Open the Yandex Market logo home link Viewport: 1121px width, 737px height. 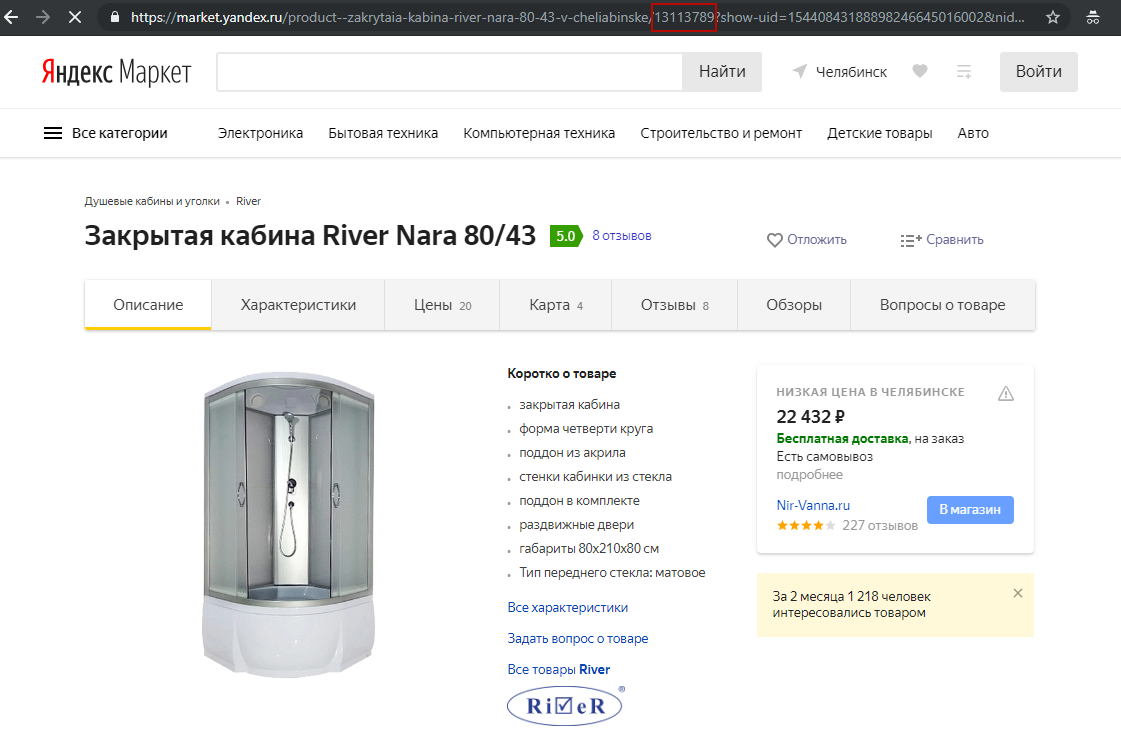(117, 72)
